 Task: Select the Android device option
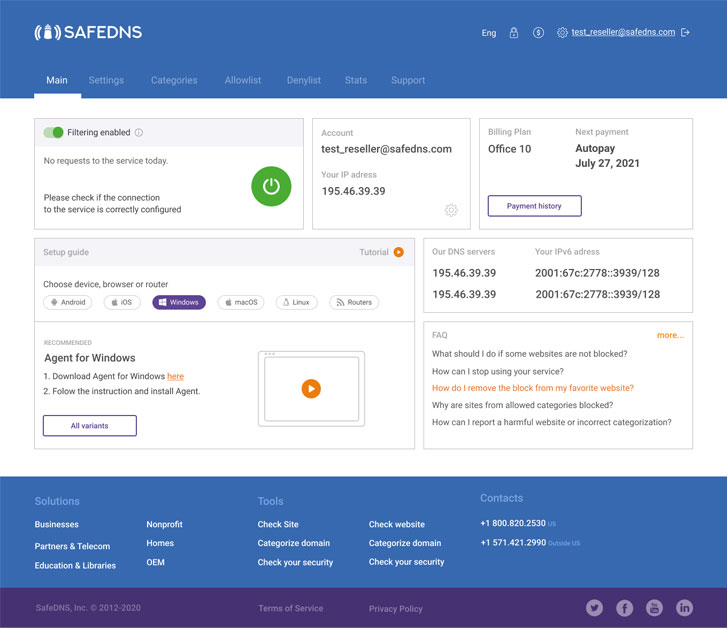coord(68,302)
